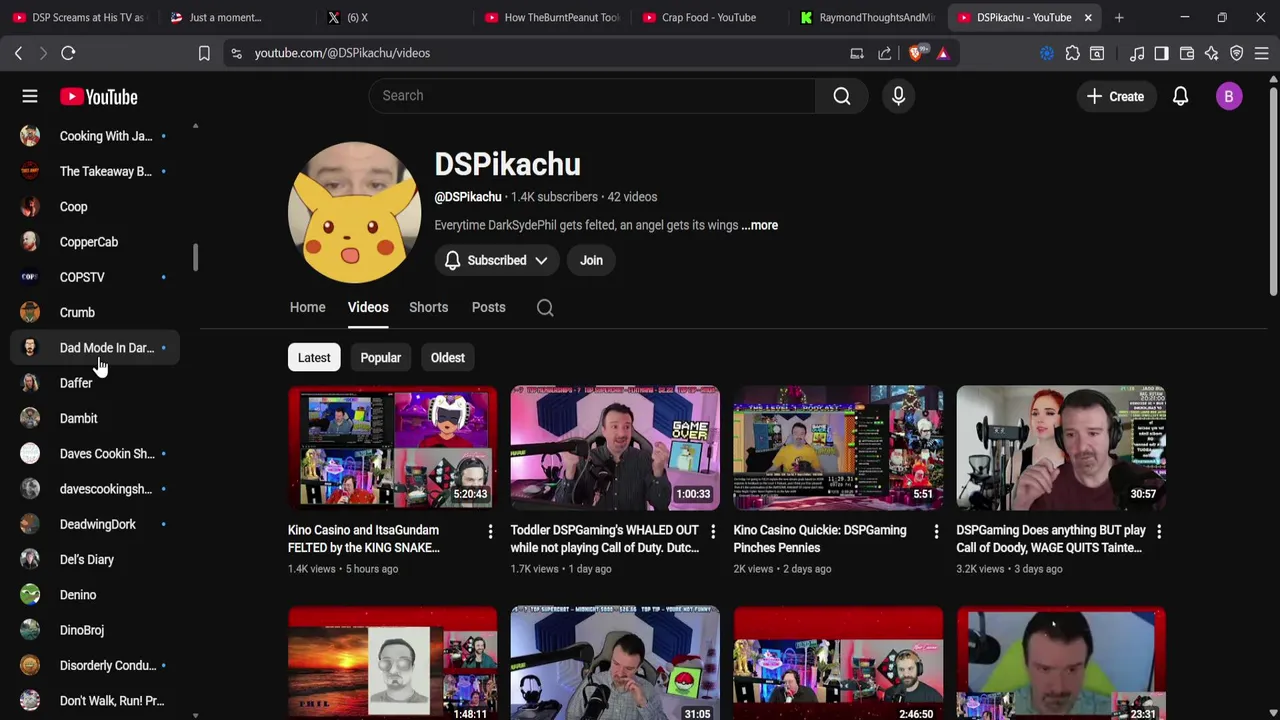Sort videos by Oldest
The width and height of the screenshot is (1280, 720).
pyautogui.click(x=448, y=358)
